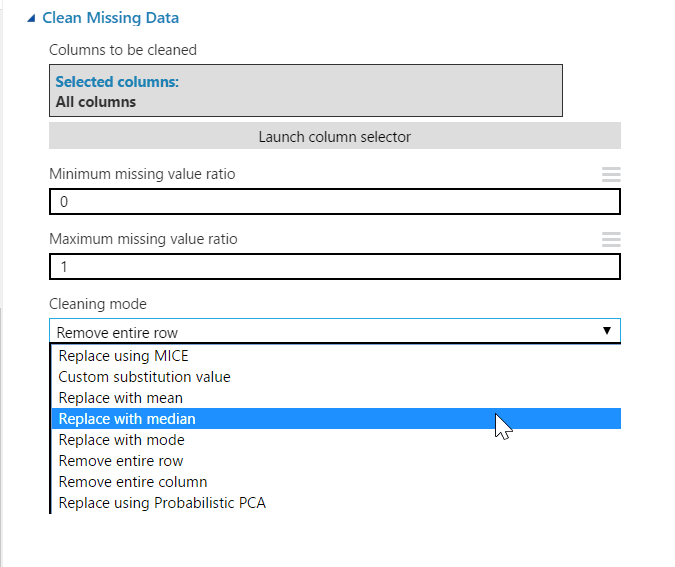Image resolution: width=675 pixels, height=567 pixels.
Task: Open menu icon beside Maximum missing value ratio
Action: coord(610,239)
